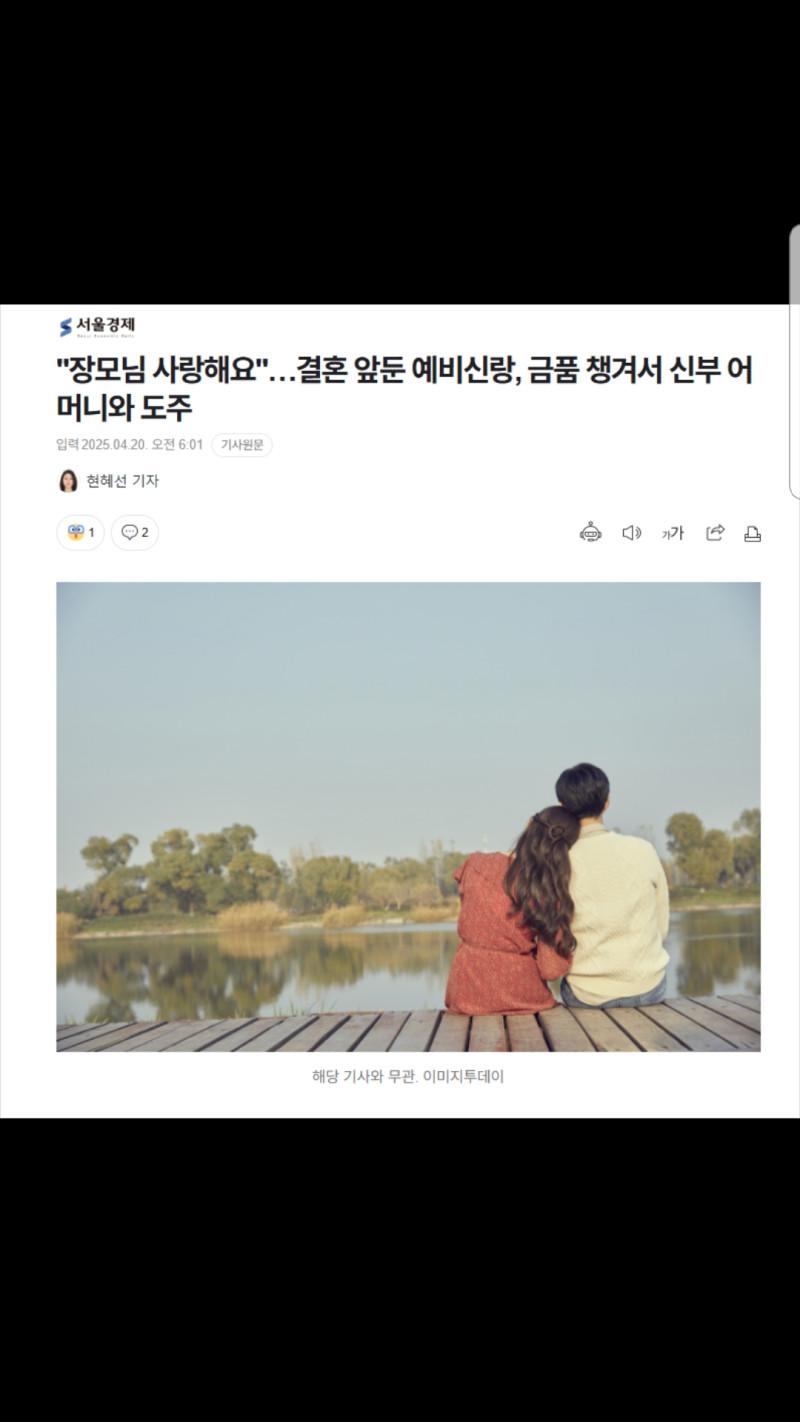Screen dimensions: 800x1422
Task: Tap the surprised emoji reaction icon
Action: [76, 532]
